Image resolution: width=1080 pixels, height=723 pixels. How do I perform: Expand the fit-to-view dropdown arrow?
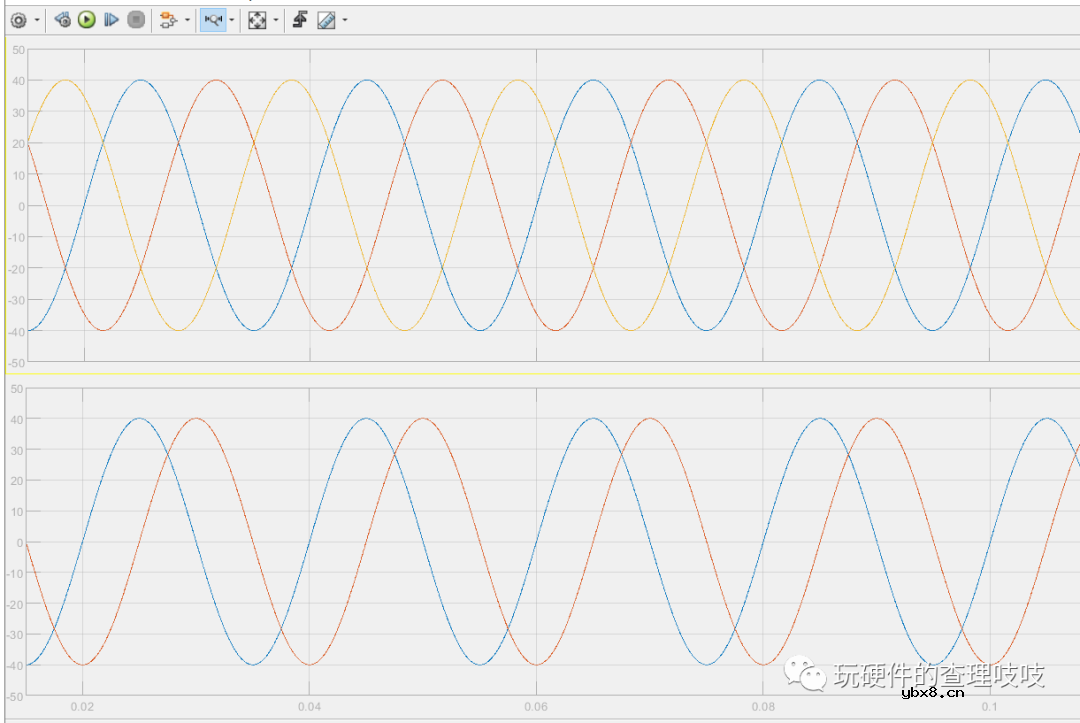click(276, 18)
